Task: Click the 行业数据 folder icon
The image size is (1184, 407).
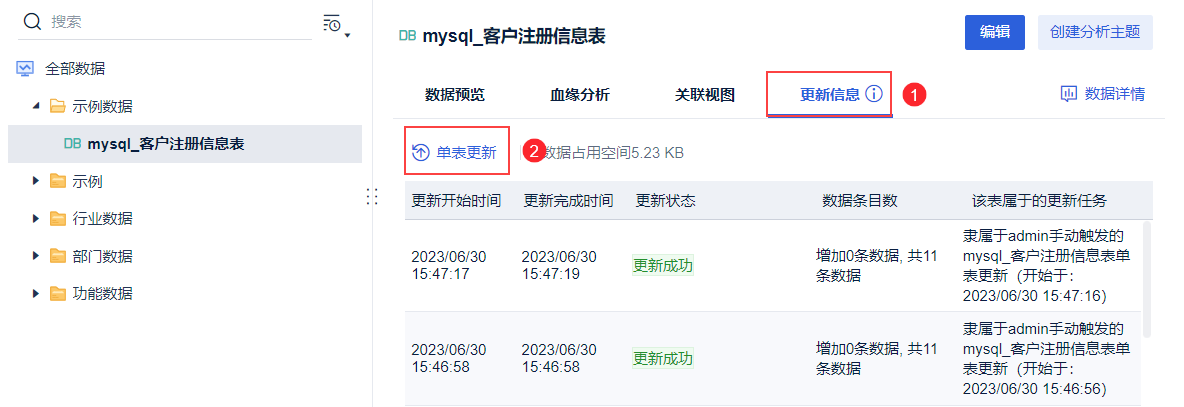Action: click(58, 218)
